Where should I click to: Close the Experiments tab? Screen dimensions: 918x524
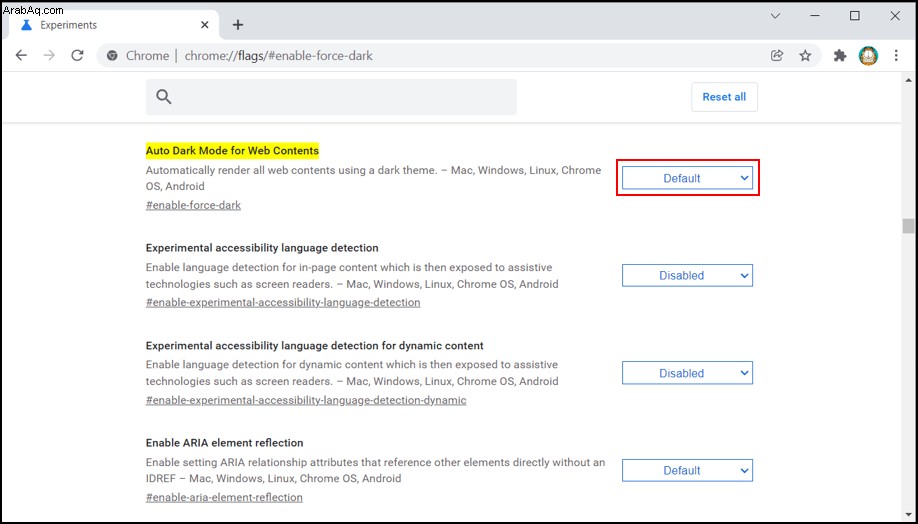(204, 25)
